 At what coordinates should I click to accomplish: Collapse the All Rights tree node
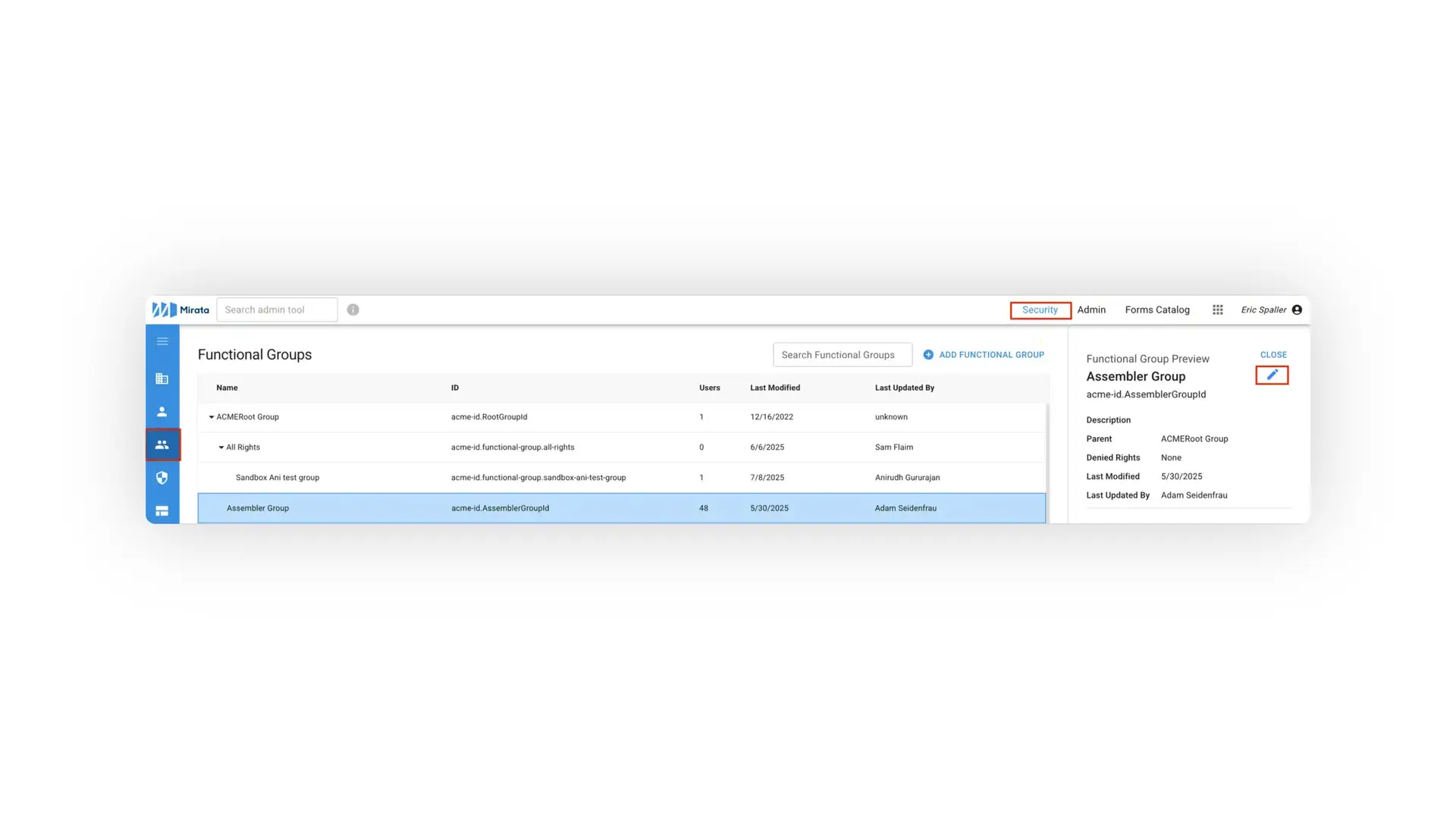pyautogui.click(x=221, y=447)
